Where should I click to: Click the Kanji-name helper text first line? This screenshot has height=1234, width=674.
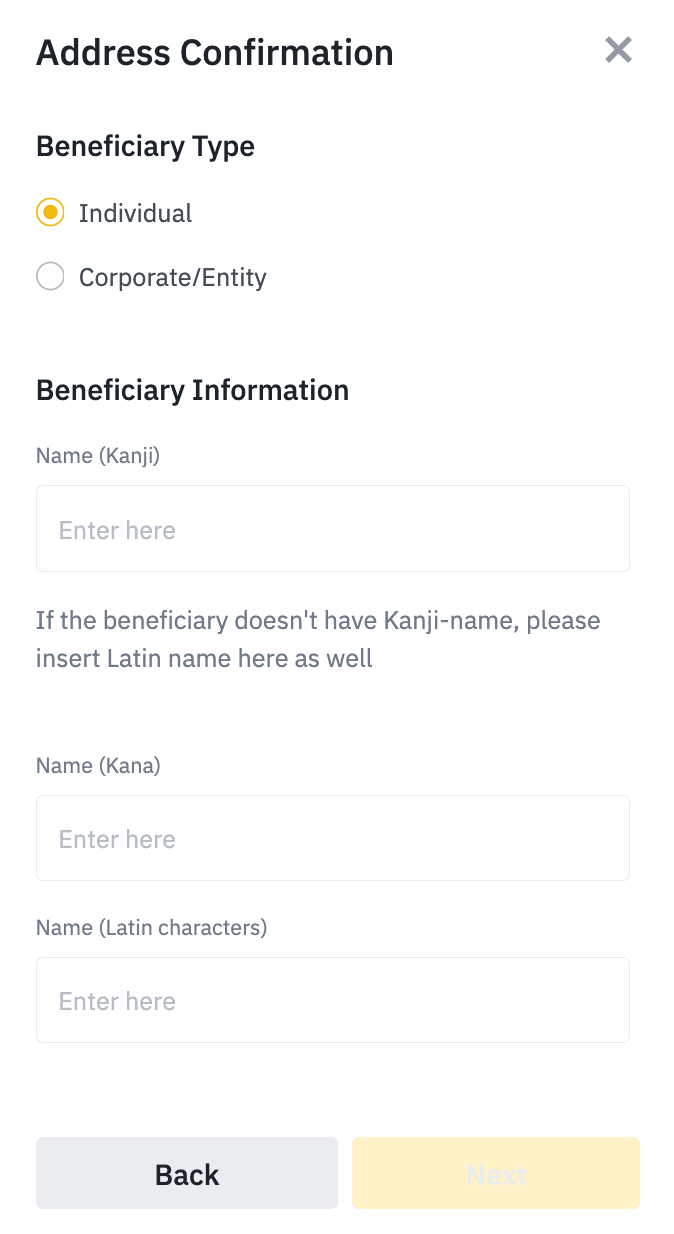318,620
